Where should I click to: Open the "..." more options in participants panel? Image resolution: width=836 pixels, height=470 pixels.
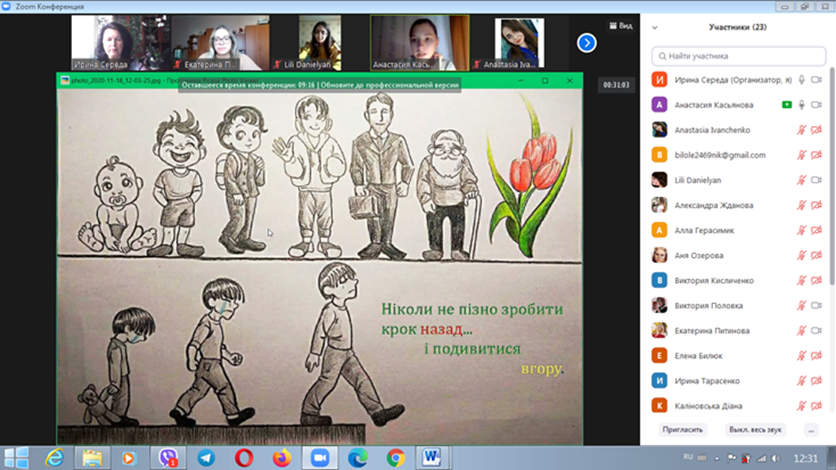(x=811, y=429)
